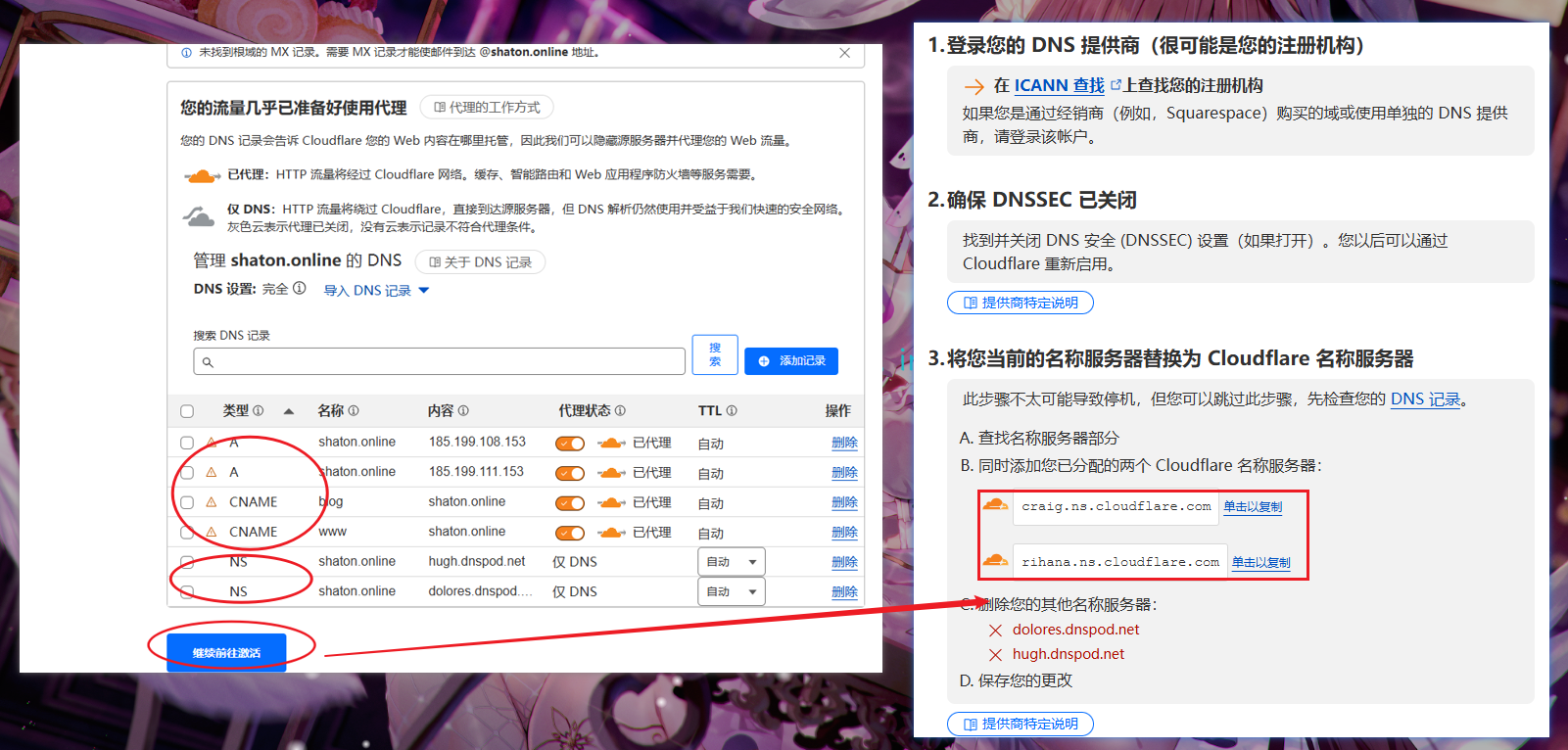Toggle proxy switch for 185.199.111.153 record
This screenshot has height=750, width=1568.
point(570,474)
